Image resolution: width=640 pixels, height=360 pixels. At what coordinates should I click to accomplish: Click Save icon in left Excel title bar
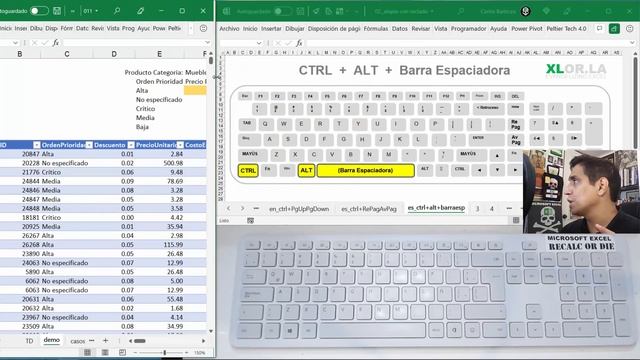point(57,11)
